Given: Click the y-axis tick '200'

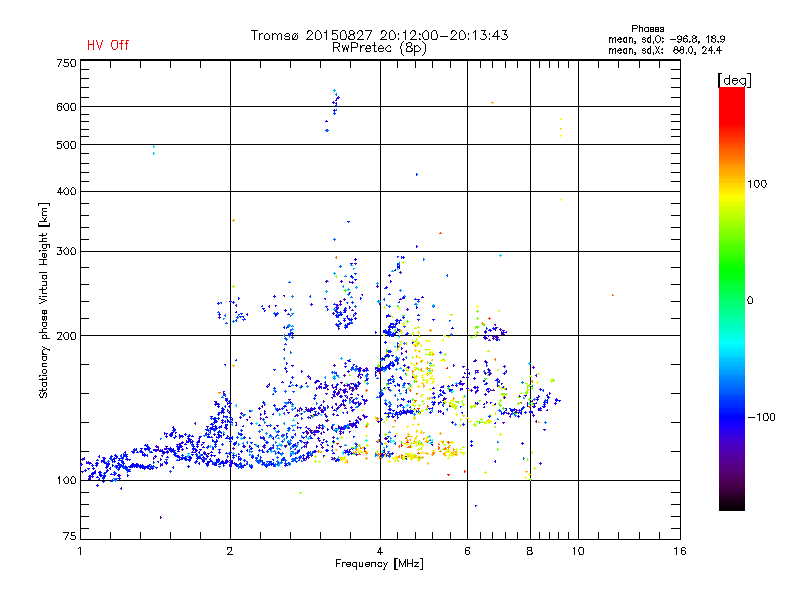Looking at the screenshot, I should pyautogui.click(x=66, y=336).
